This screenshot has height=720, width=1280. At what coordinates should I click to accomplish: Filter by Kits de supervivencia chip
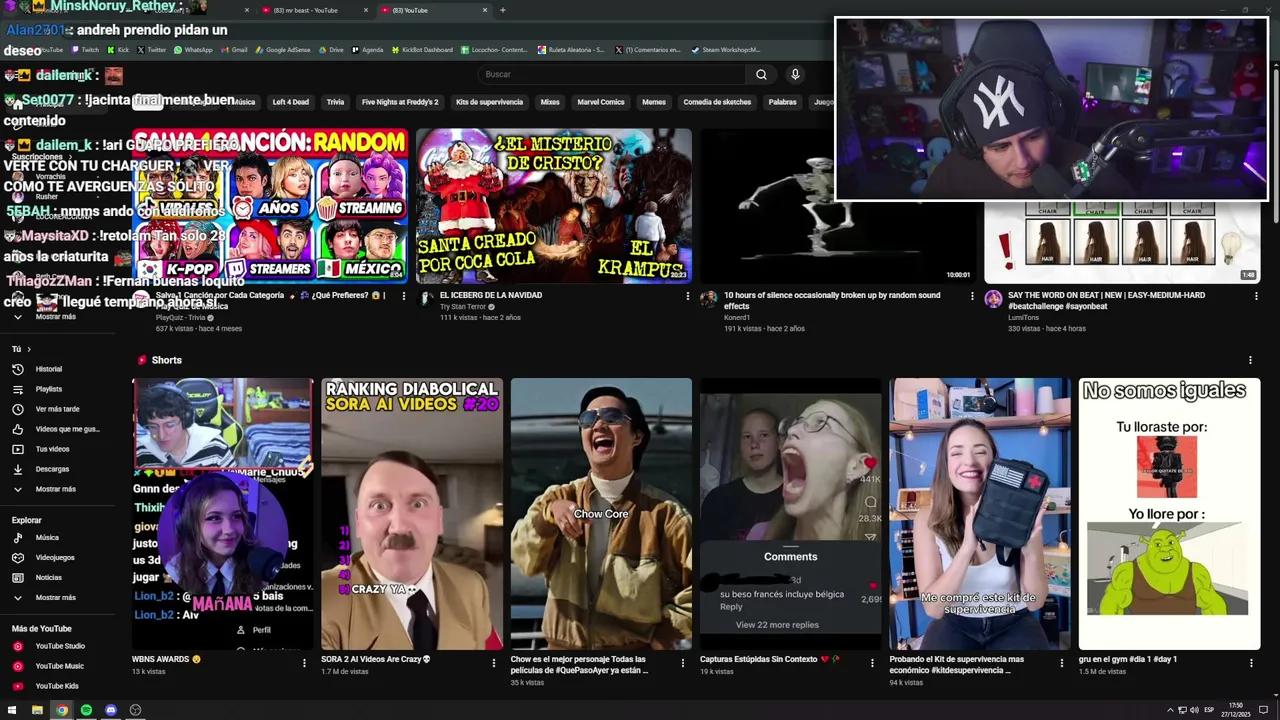click(489, 102)
